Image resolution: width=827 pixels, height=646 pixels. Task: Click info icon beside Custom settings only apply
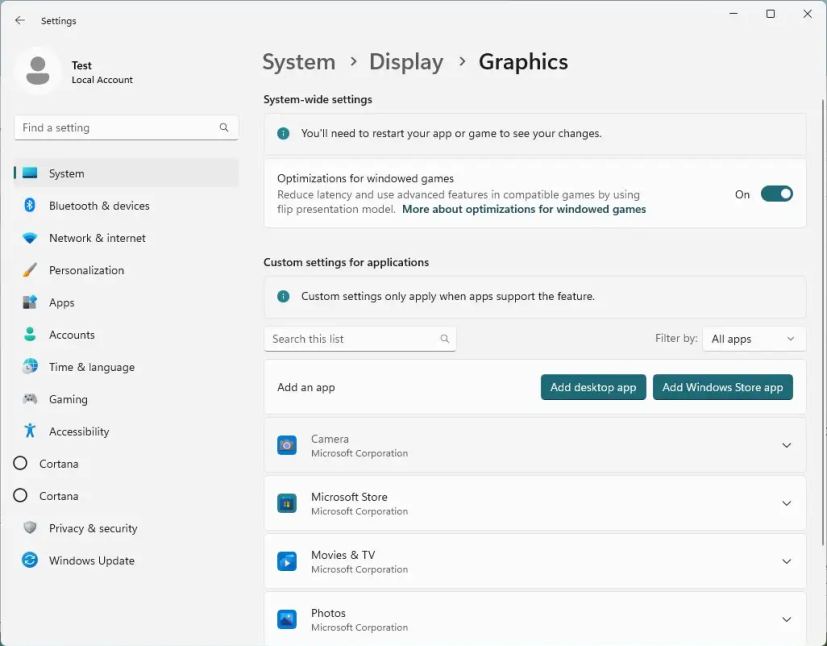click(x=283, y=296)
